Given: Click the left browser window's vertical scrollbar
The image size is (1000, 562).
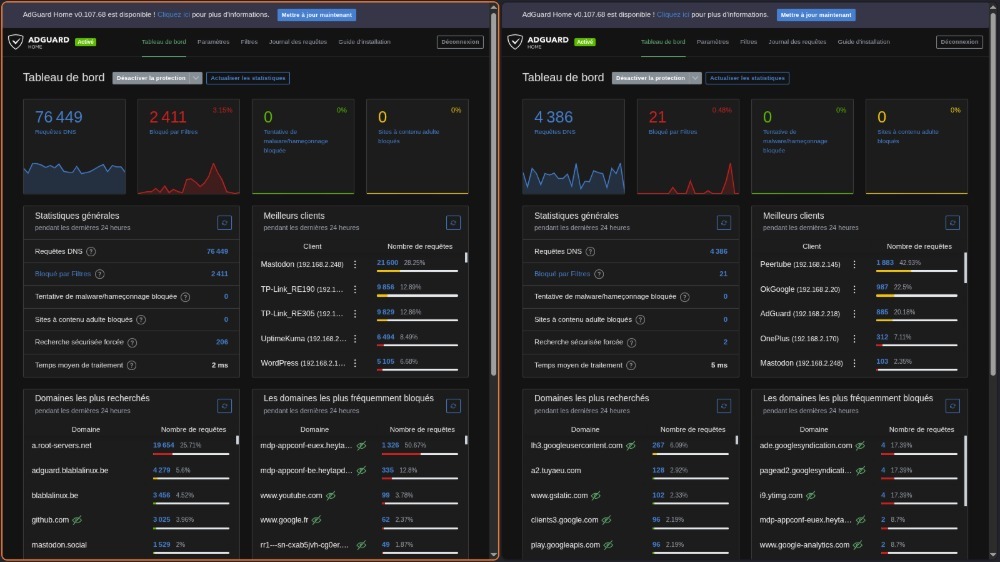Looking at the screenshot, I should (495, 200).
